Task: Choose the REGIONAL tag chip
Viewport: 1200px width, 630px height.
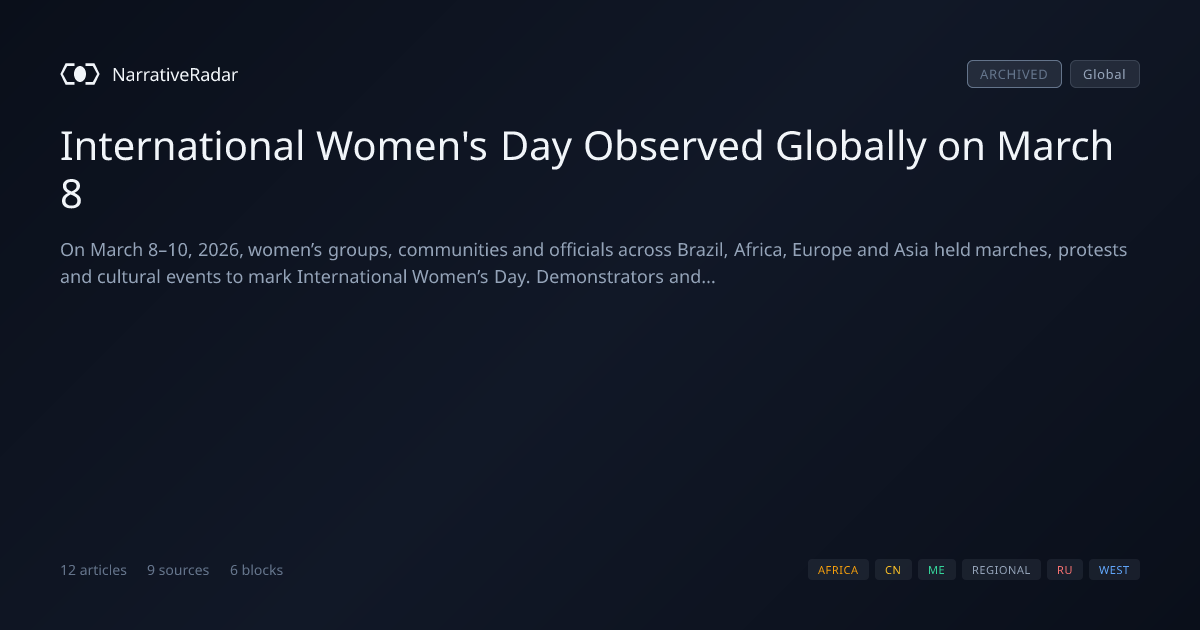Action: [x=1001, y=570]
